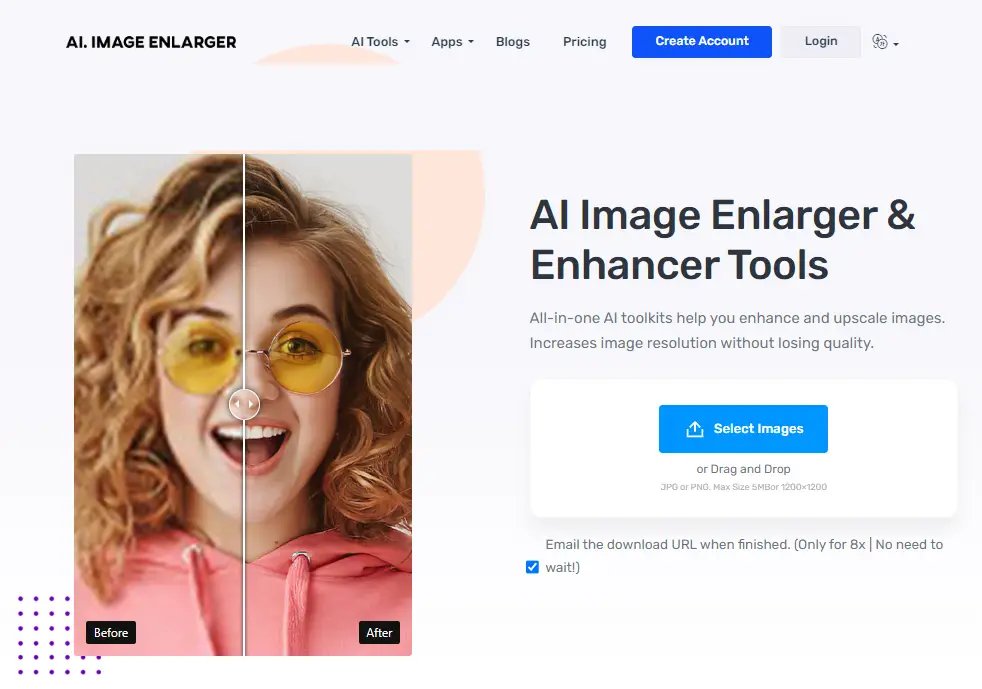
Task: Go to the Blogs menu item
Action: coord(512,42)
